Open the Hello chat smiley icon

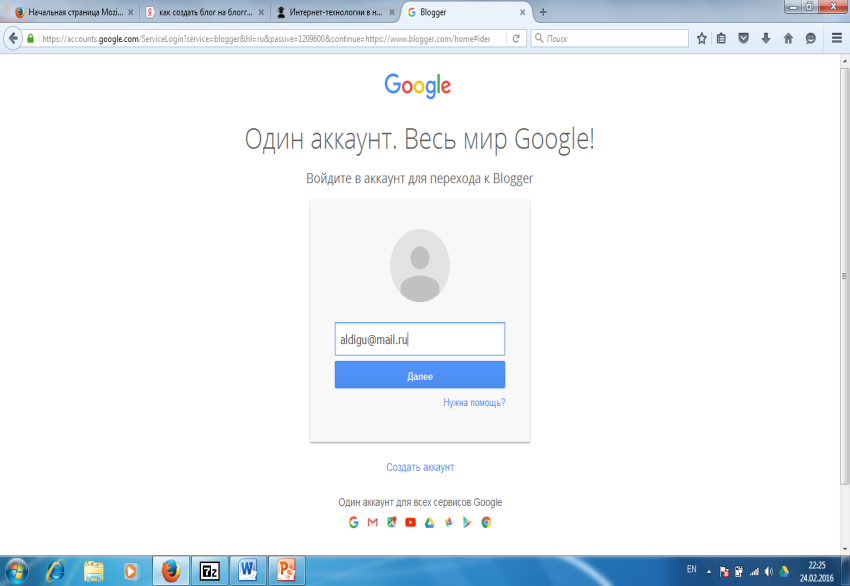pyautogui.click(x=810, y=38)
